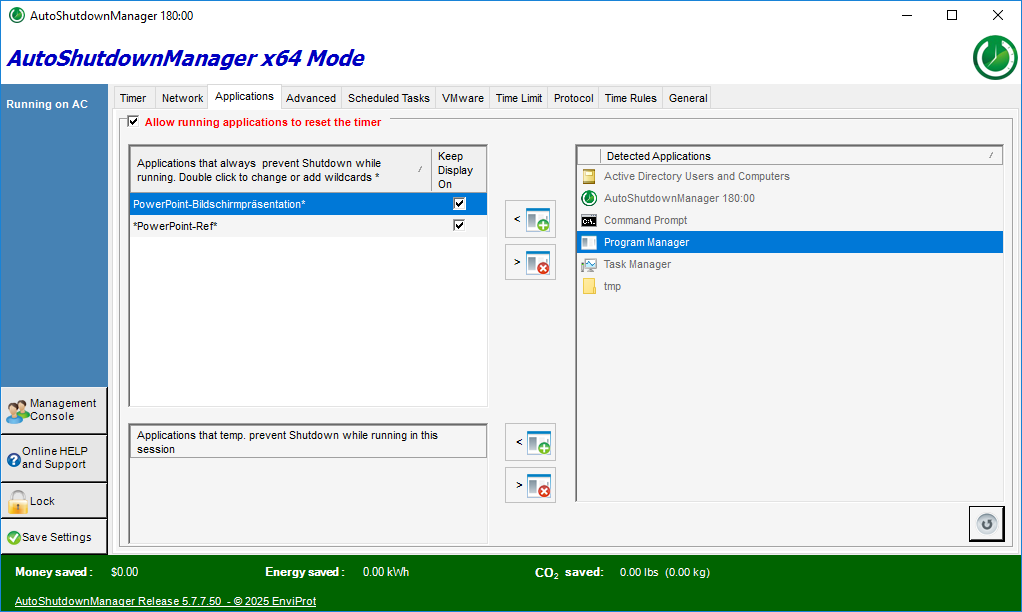Toggle Keep Display On for *PowerPoint-Ref*
This screenshot has height=612, width=1022.
tap(459, 226)
